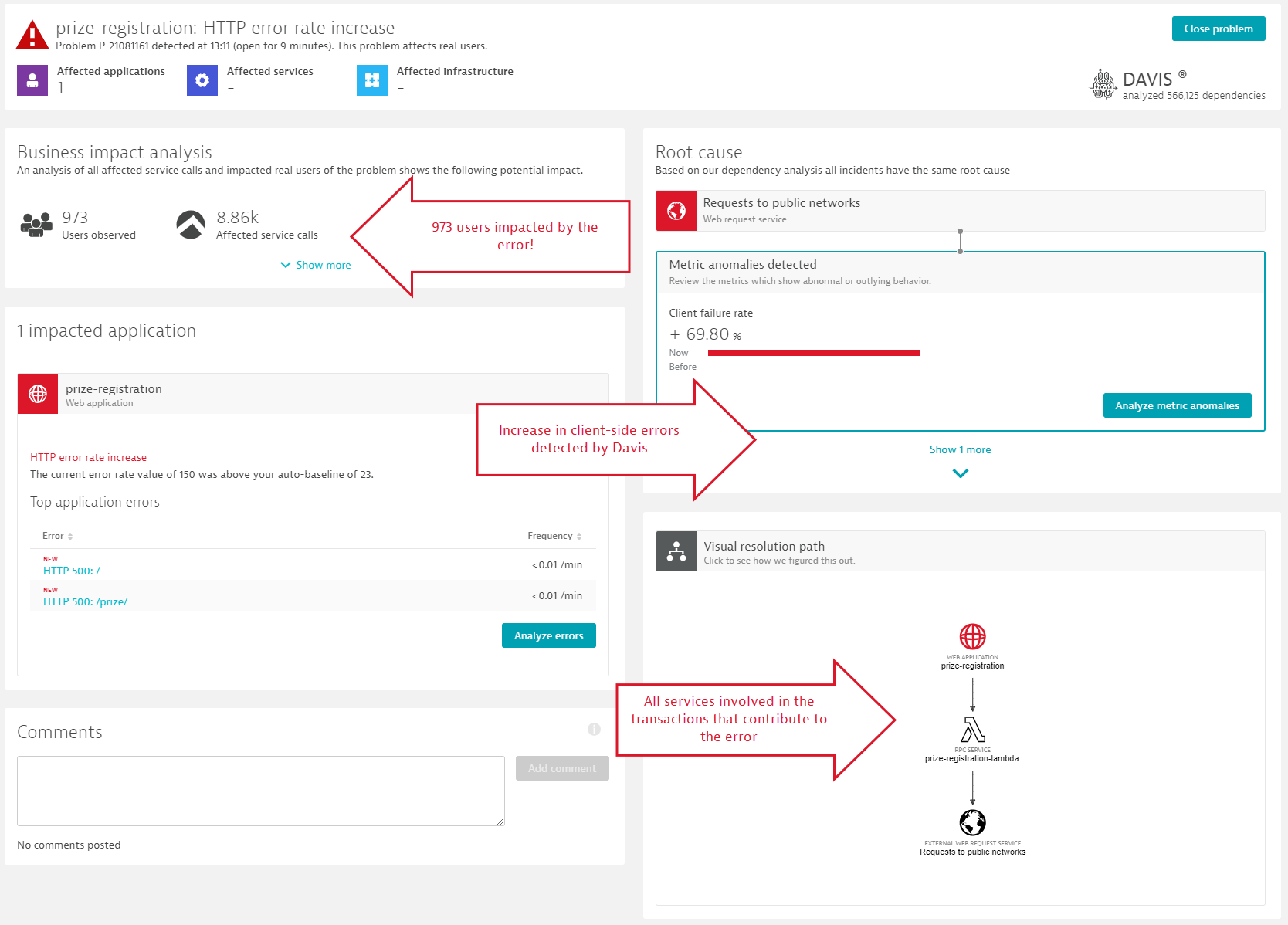Screen dimensions: 1288x925
Task: Click the No comments posted text
Action: click(69, 845)
